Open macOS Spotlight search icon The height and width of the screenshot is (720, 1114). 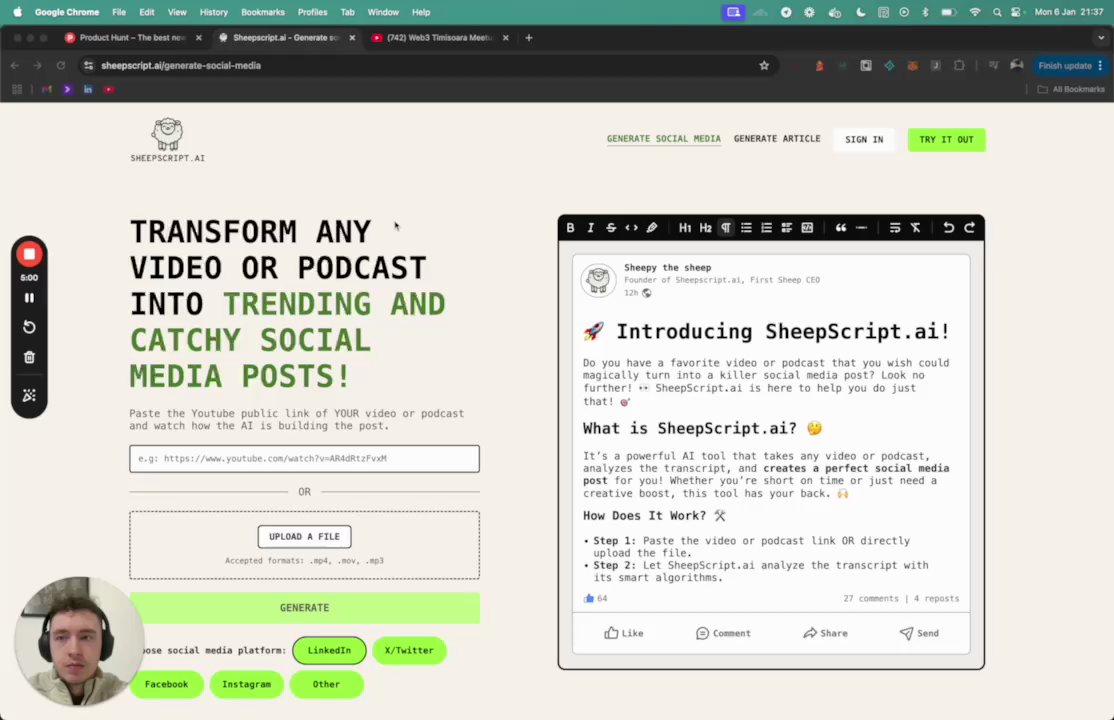[x=997, y=12]
